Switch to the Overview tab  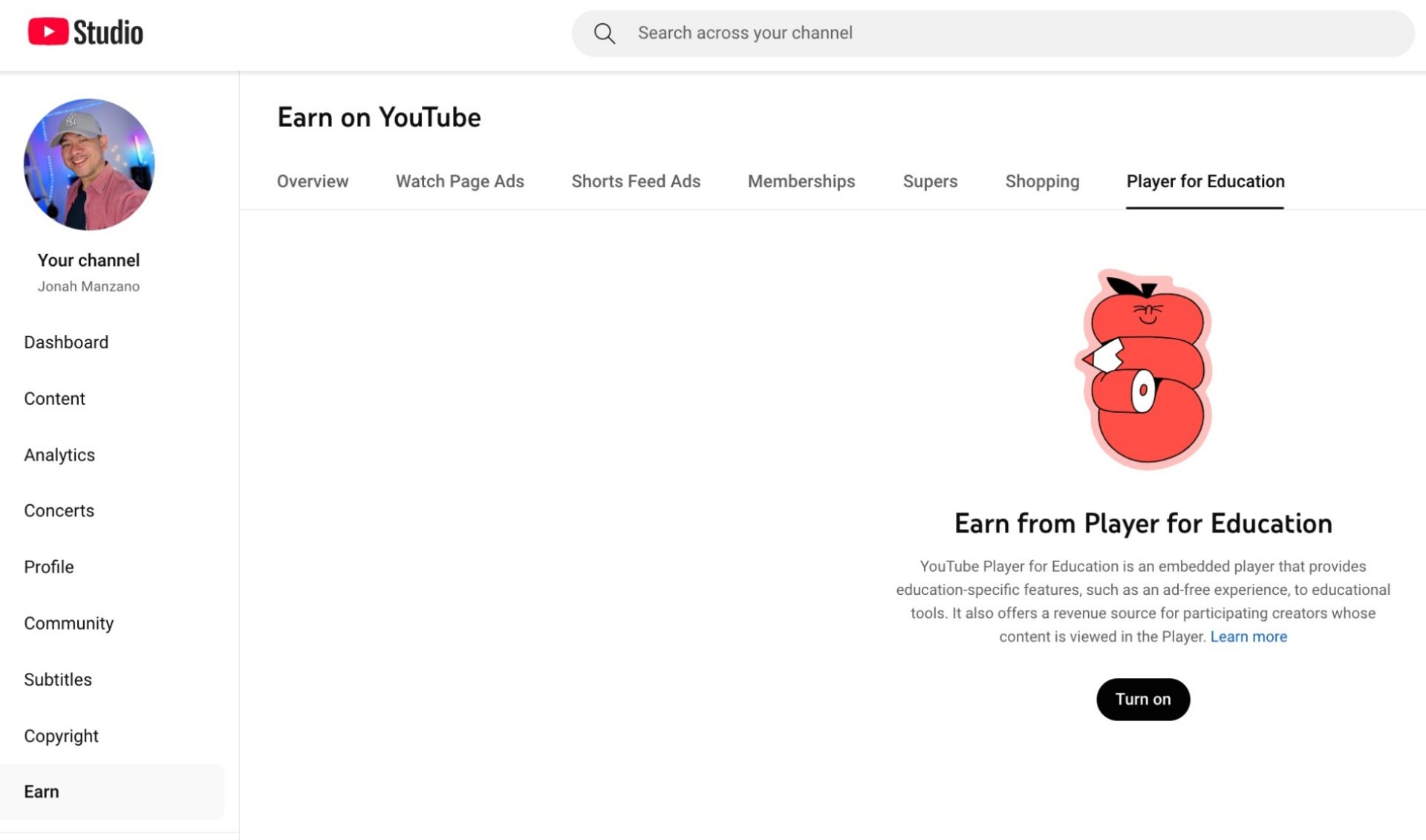point(313,181)
